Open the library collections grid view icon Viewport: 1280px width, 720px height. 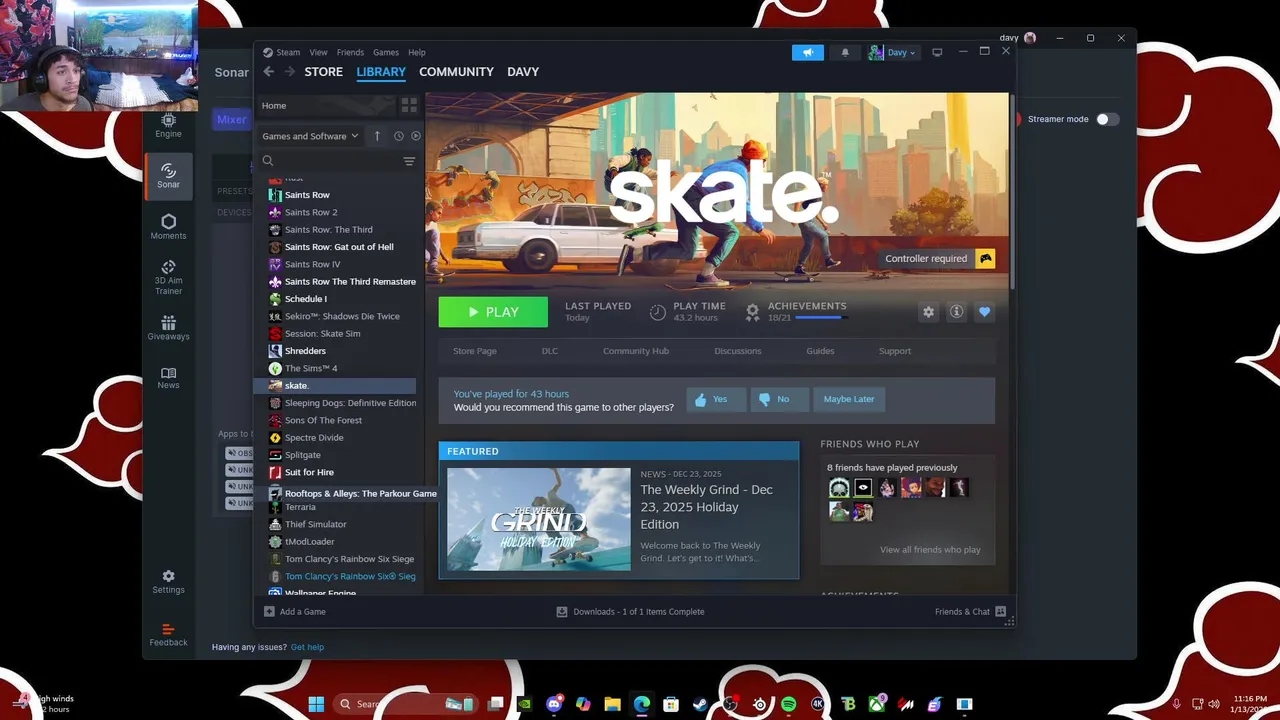(409, 105)
